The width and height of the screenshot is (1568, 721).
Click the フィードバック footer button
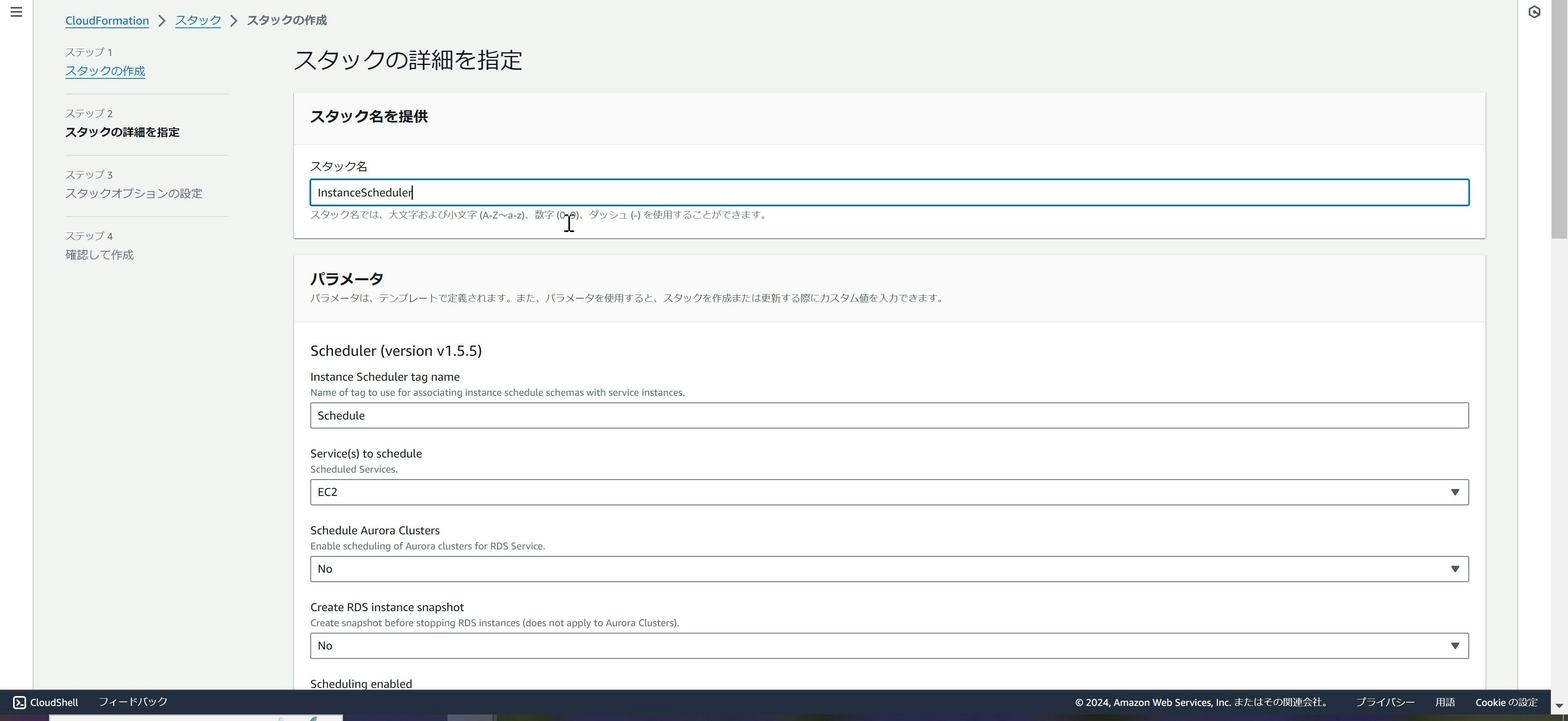coord(133,701)
